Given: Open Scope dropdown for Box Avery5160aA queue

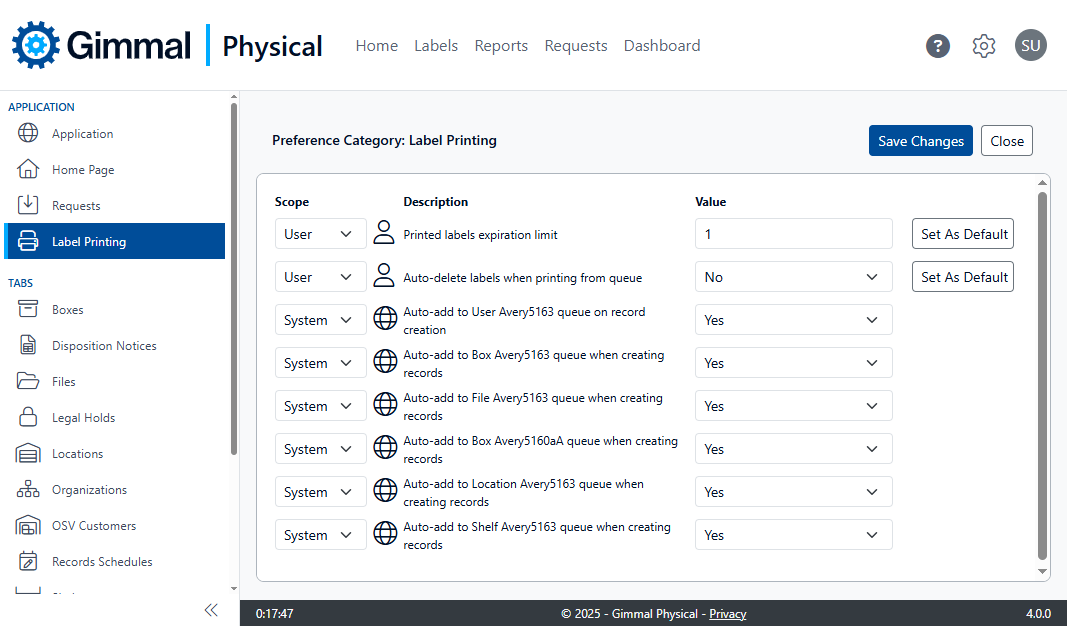Looking at the screenshot, I should [x=320, y=449].
